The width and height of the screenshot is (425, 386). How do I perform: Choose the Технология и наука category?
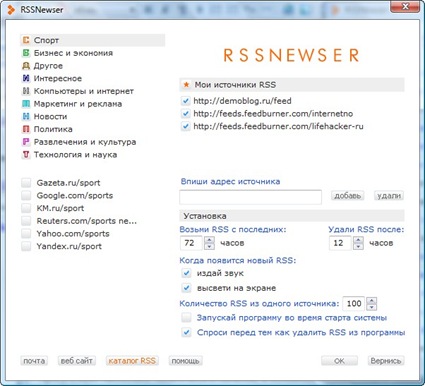click(75, 155)
